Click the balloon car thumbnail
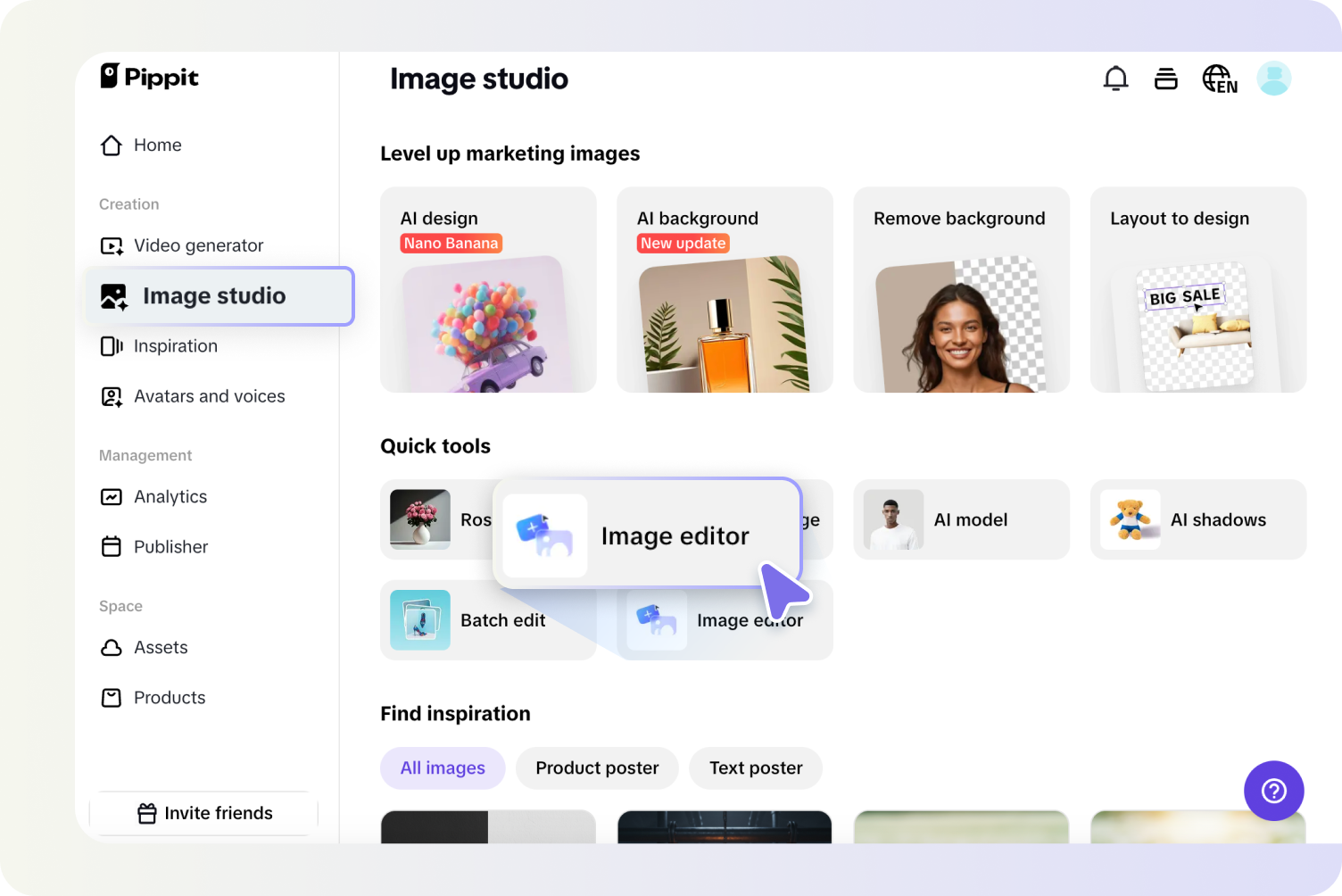Viewport: 1342px width, 896px height. 488,326
